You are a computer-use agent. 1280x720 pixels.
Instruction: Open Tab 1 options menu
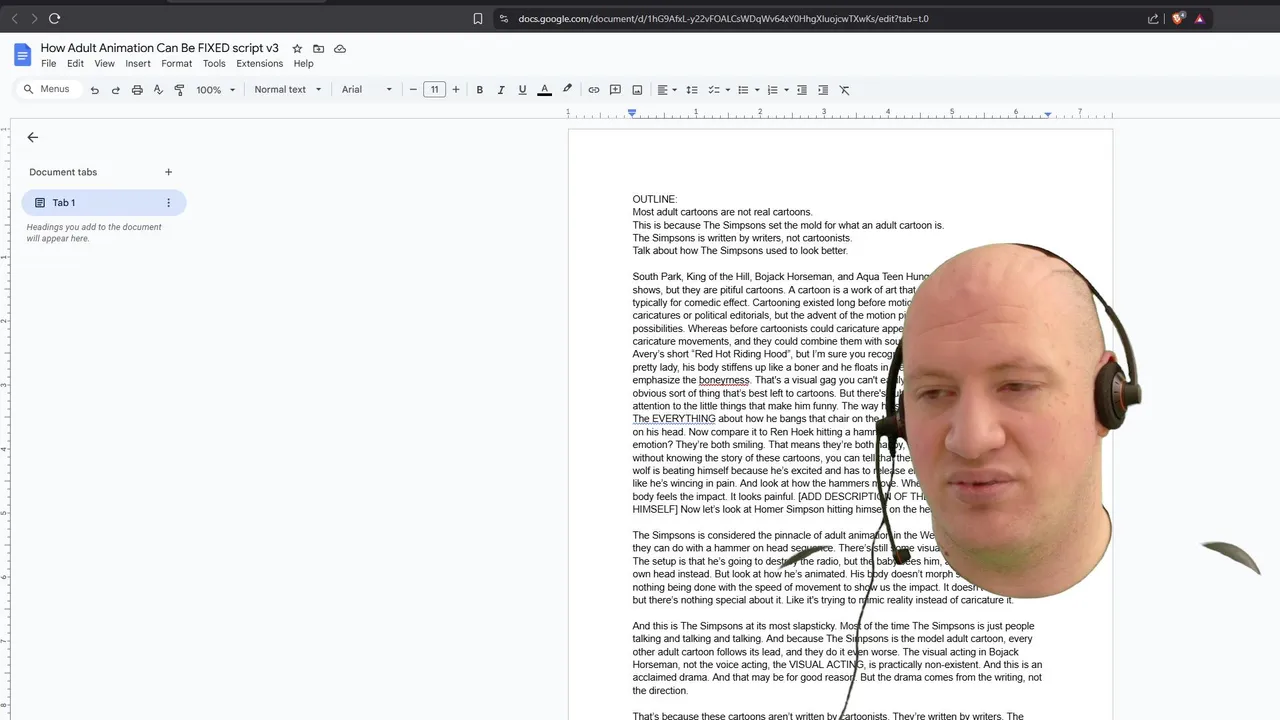[x=168, y=203]
